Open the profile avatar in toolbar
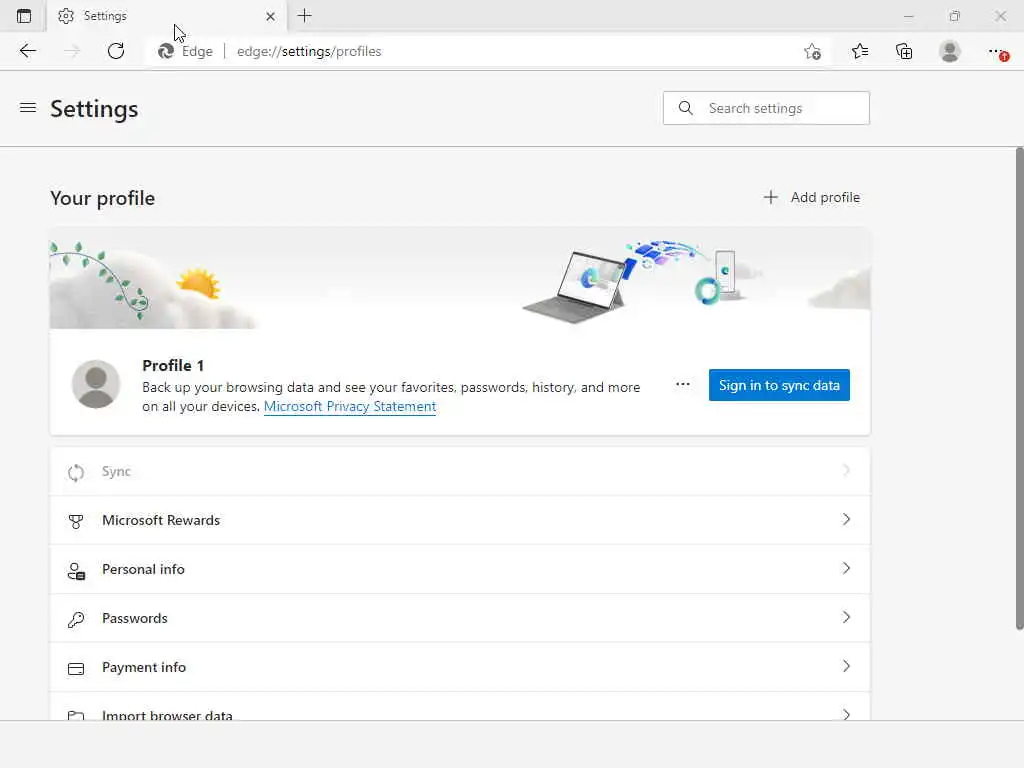The width and height of the screenshot is (1024, 768). point(950,51)
